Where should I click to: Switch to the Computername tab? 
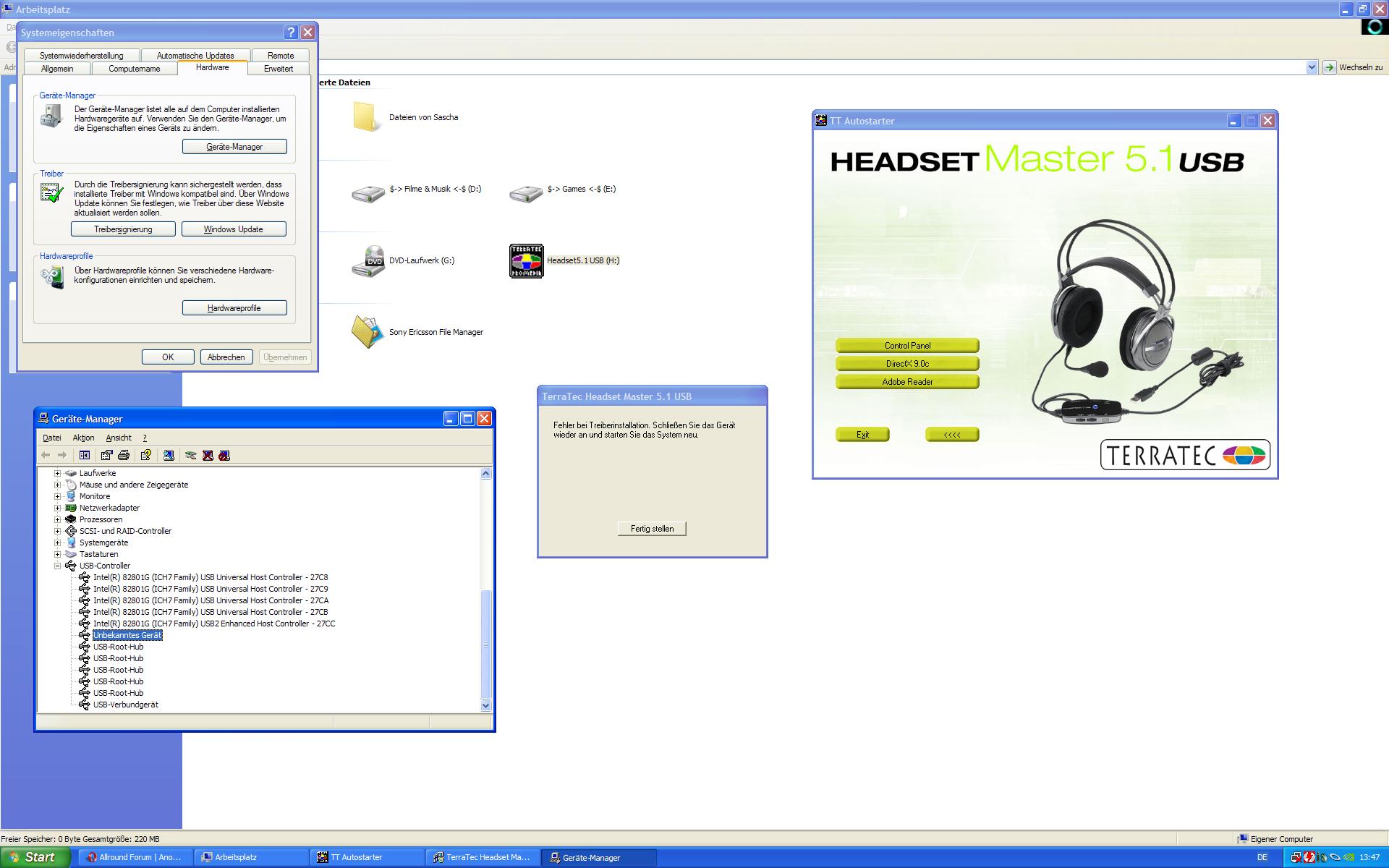(134, 69)
